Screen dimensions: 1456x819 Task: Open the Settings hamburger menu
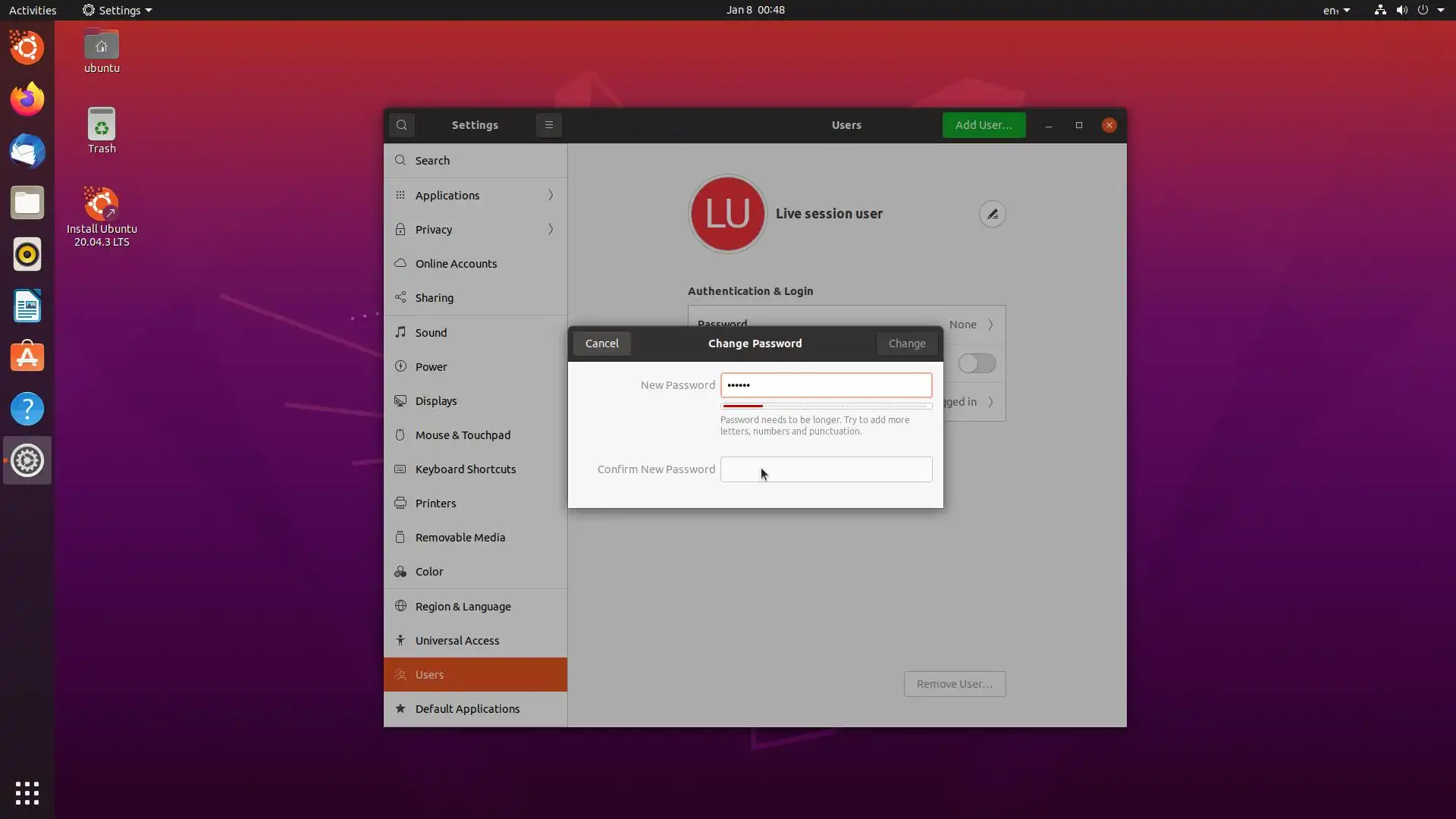tap(549, 125)
